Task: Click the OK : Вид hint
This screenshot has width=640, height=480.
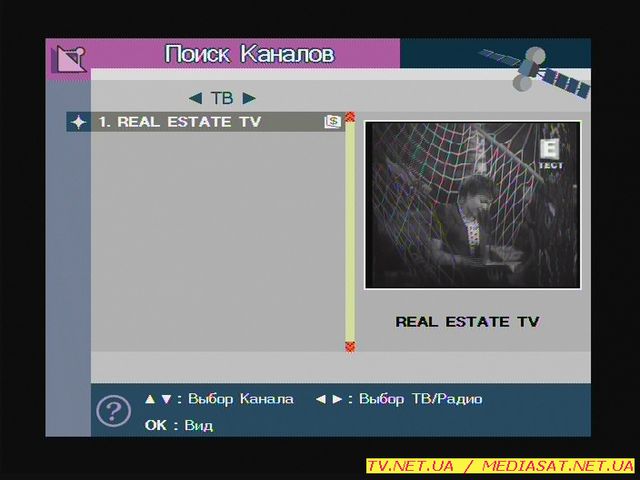Action: 178,425
